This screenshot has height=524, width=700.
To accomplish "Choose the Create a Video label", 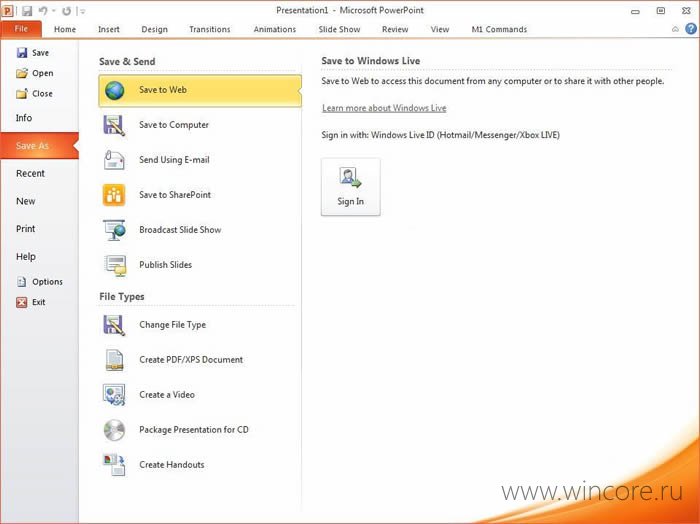I will point(167,395).
